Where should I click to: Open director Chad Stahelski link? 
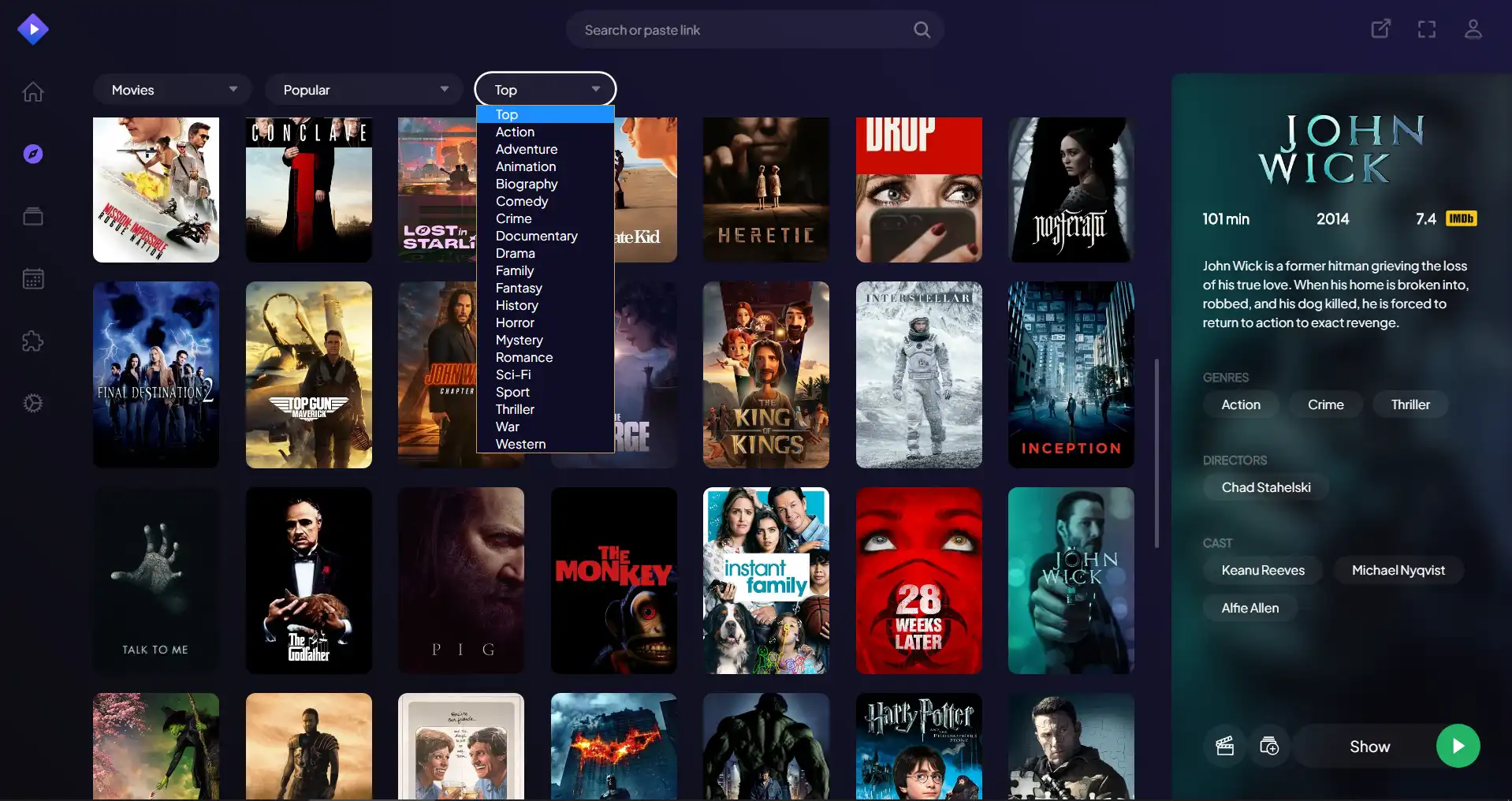click(1265, 487)
